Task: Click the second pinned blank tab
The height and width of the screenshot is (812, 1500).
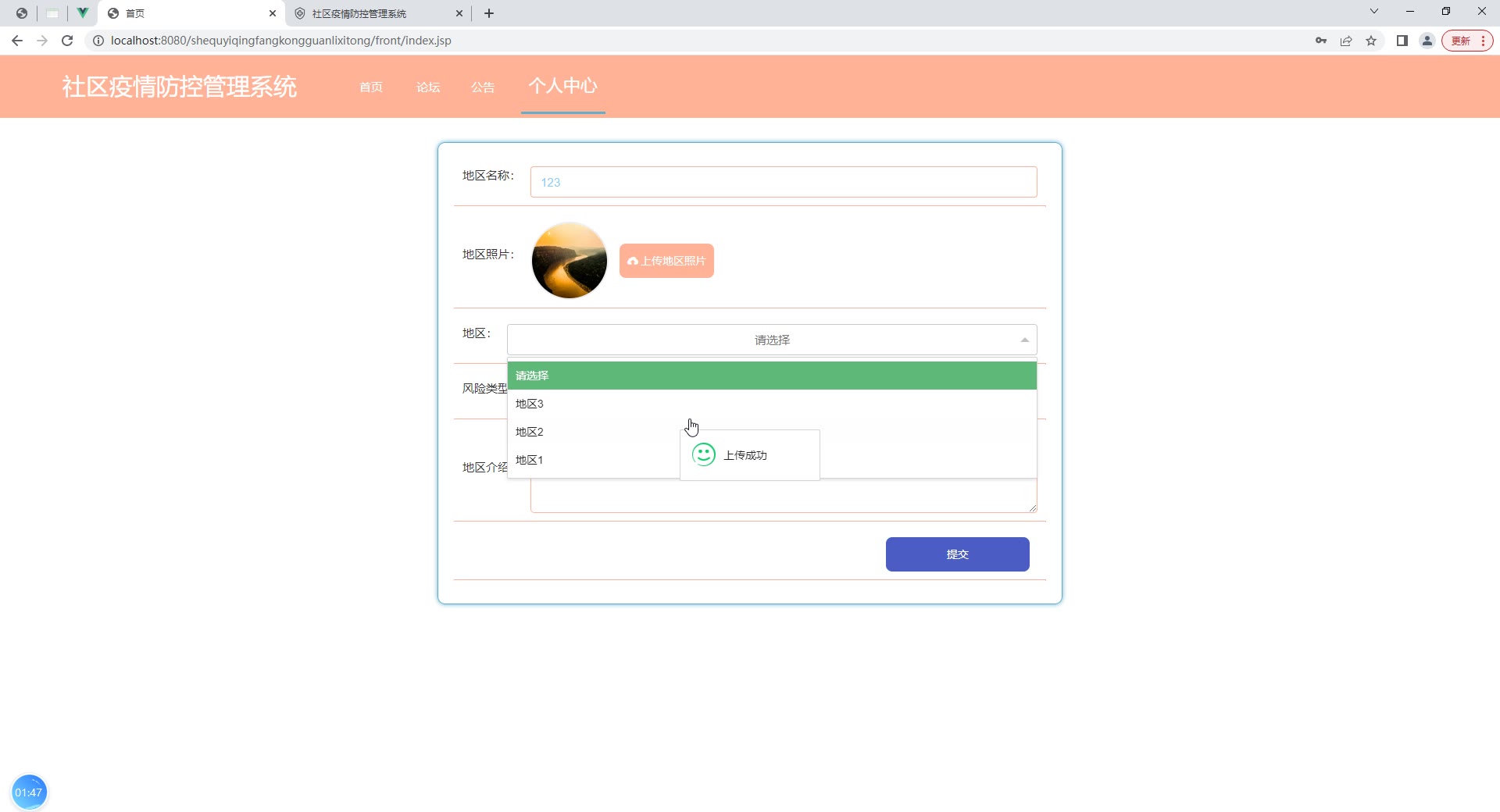Action: pyautogui.click(x=52, y=13)
